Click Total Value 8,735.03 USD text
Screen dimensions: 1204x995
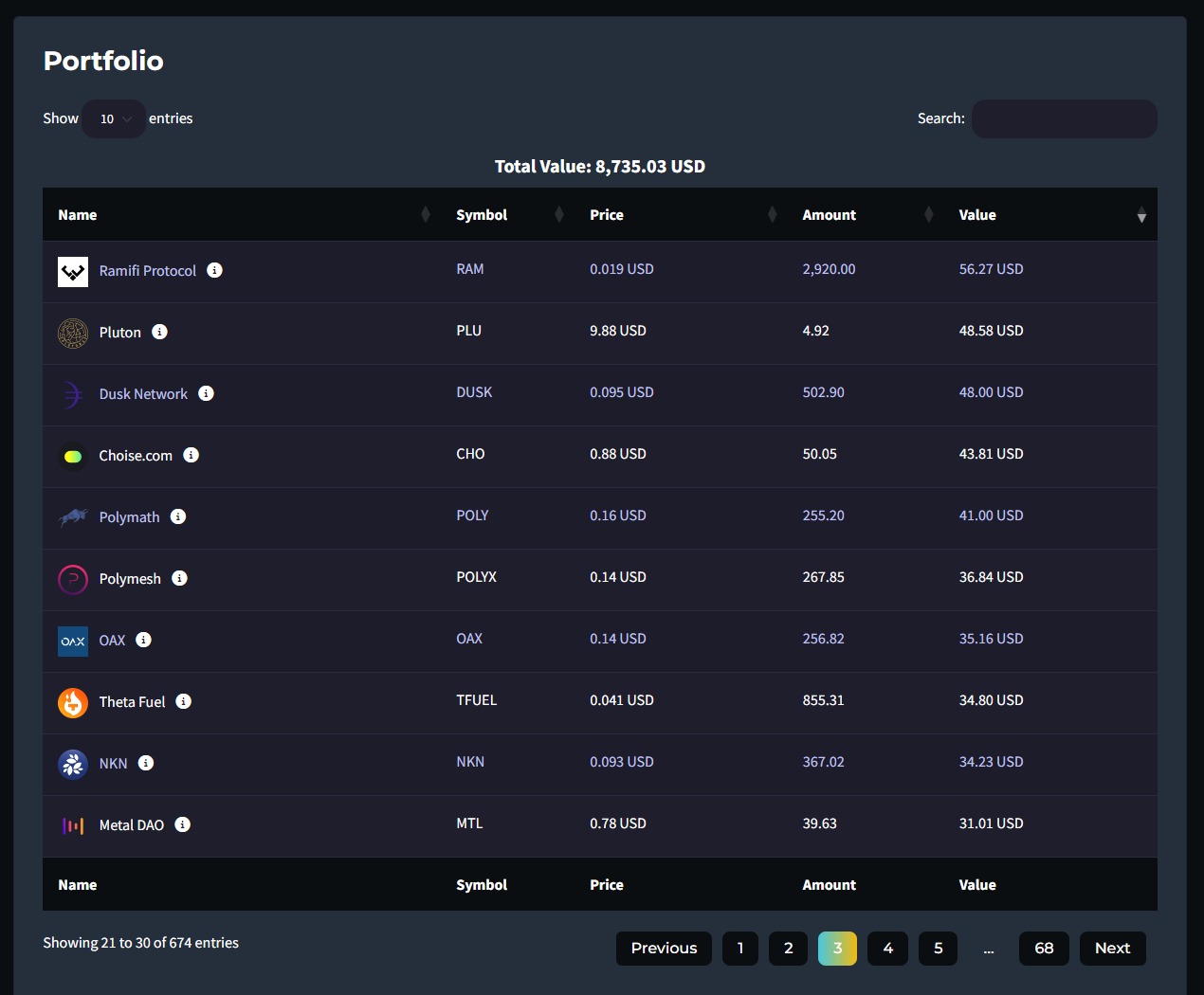click(600, 167)
